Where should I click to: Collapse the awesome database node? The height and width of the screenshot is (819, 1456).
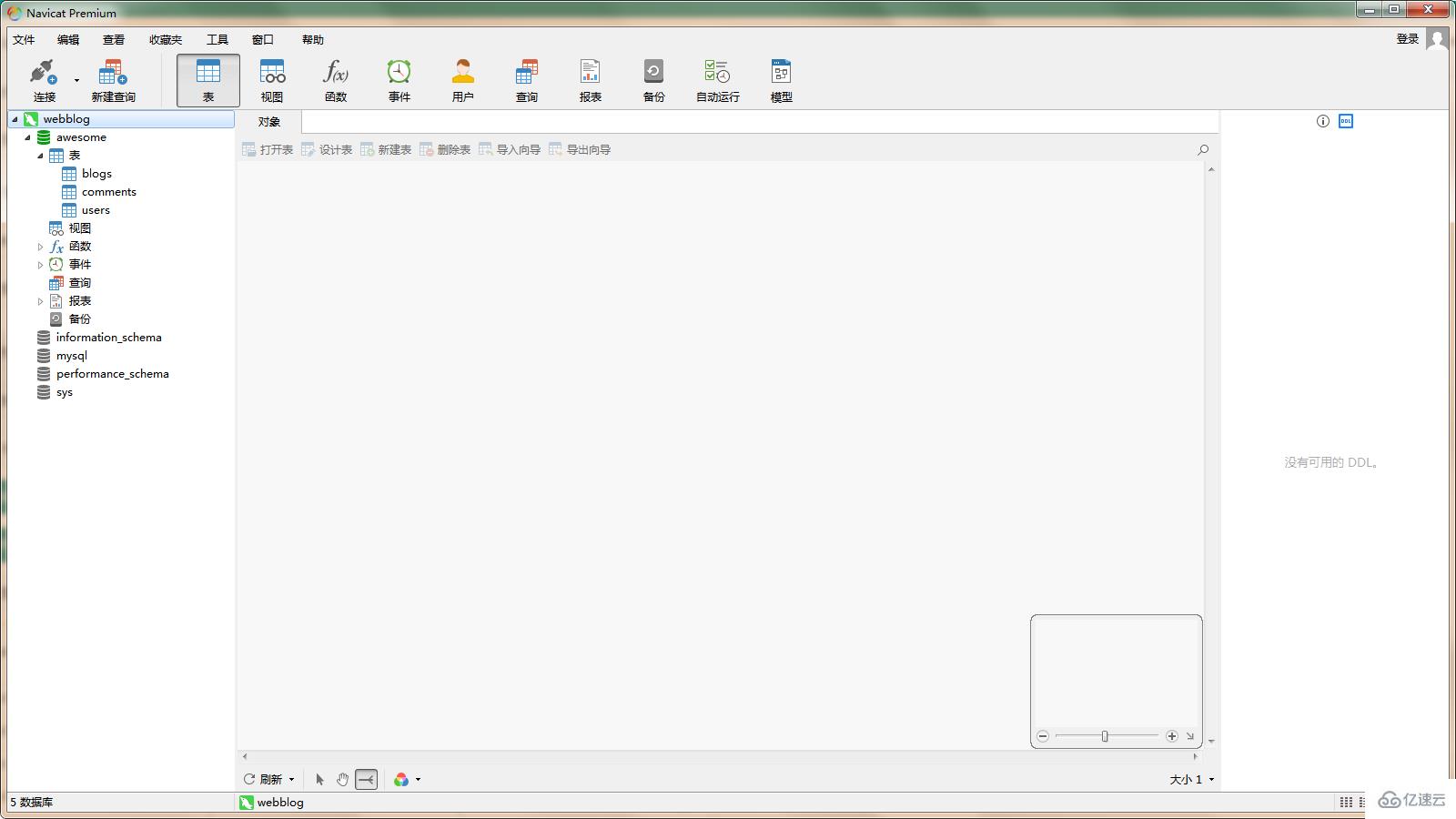click(x=27, y=137)
